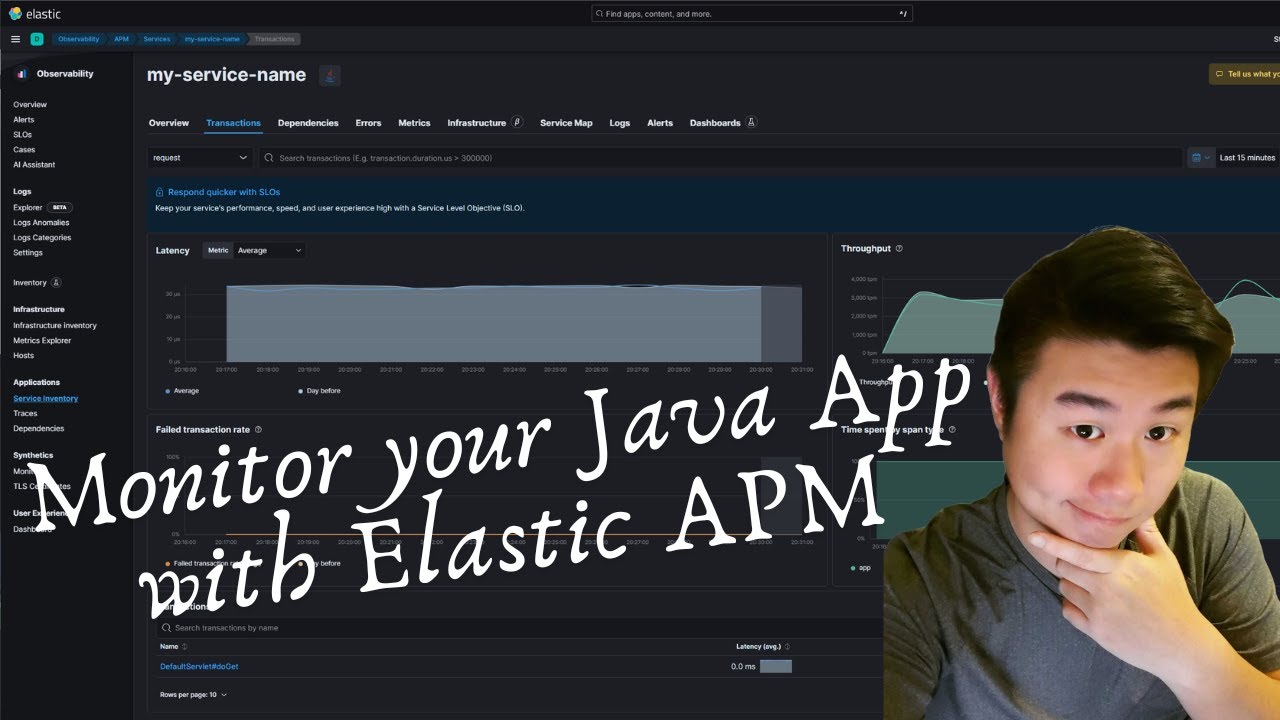Switch to the Overview tab
The height and width of the screenshot is (720, 1280).
pyautogui.click(x=169, y=123)
